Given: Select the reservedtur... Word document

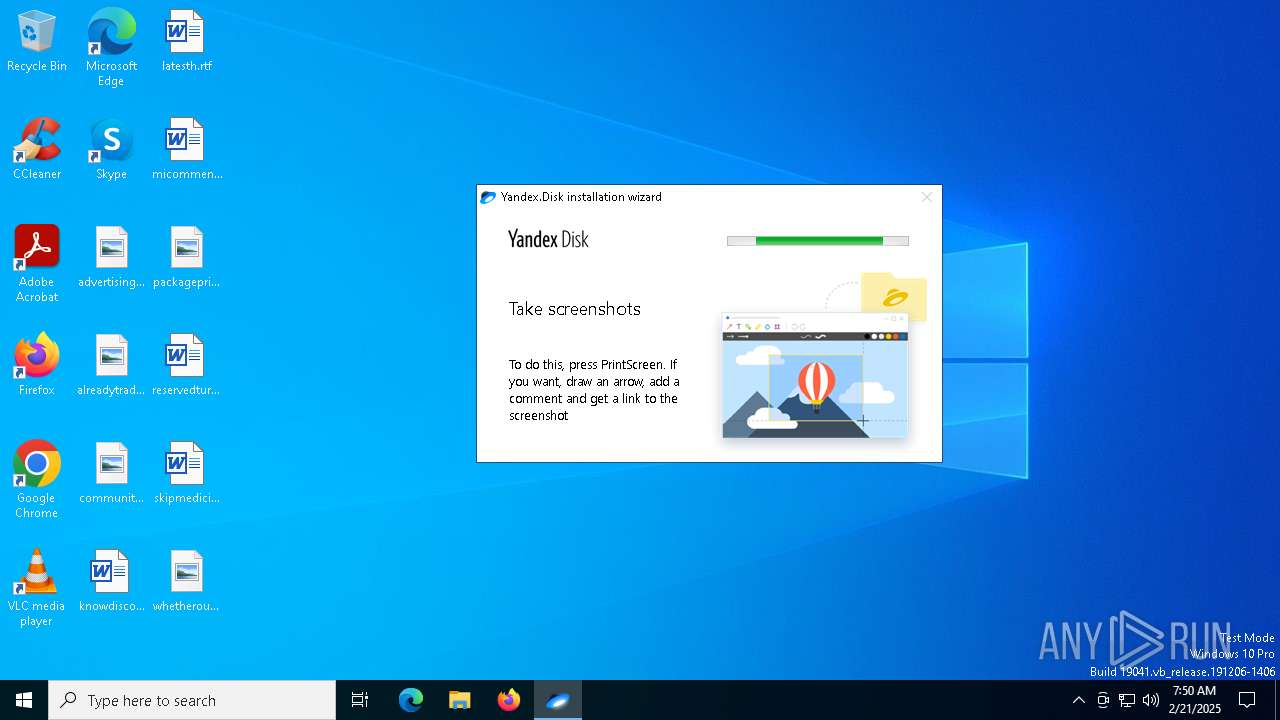Looking at the screenshot, I should click(186, 366).
